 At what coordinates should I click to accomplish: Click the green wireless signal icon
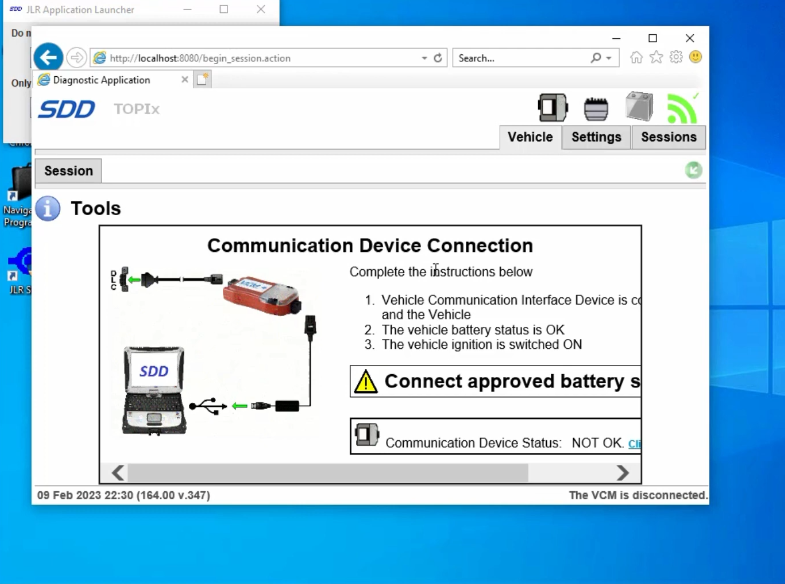[683, 108]
